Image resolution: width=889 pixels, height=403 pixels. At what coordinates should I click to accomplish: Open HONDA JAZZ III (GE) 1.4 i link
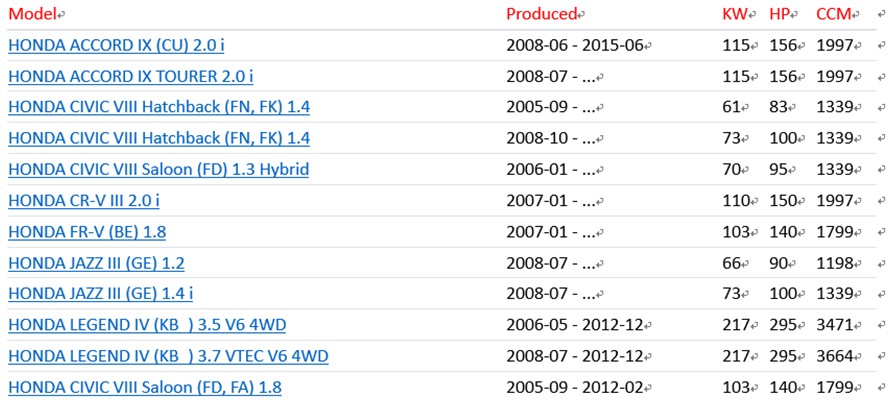point(100,294)
